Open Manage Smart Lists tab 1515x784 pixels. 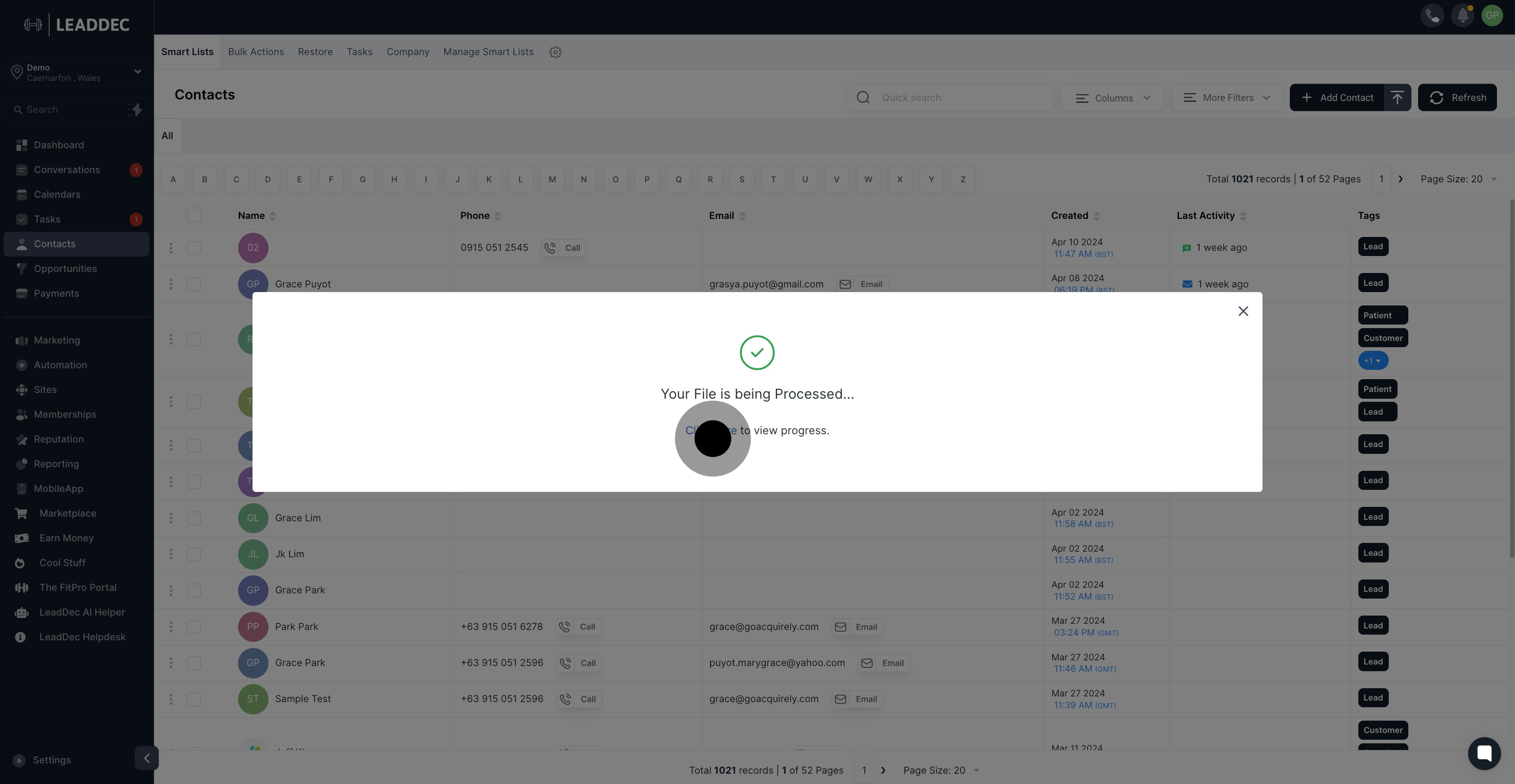click(488, 52)
